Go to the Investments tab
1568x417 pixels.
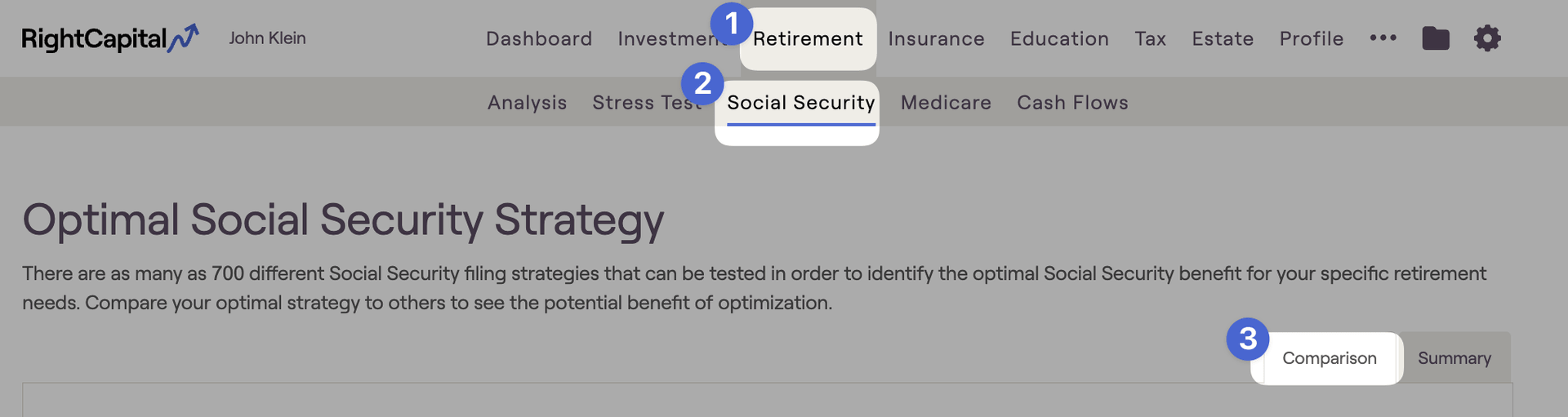pyautogui.click(x=673, y=38)
